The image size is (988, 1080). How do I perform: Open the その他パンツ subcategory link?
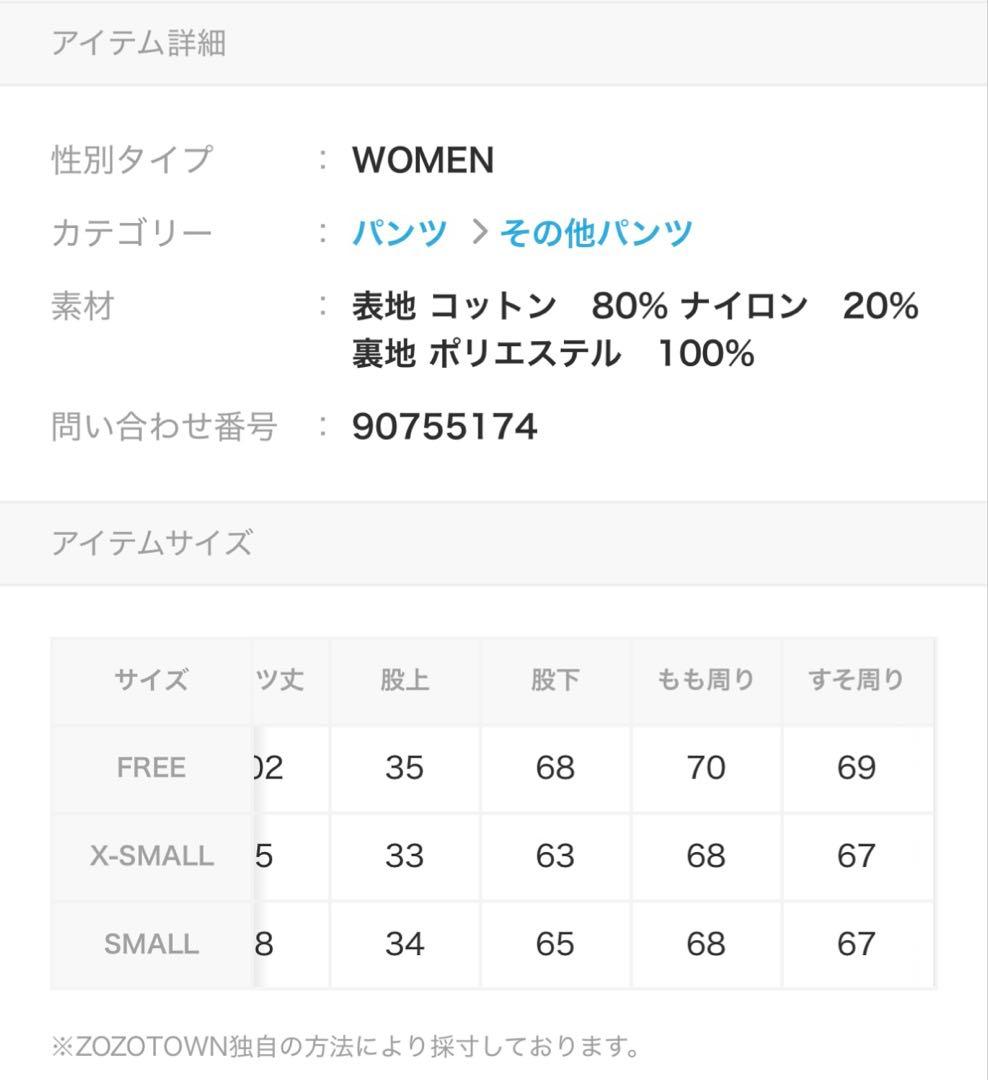tap(596, 233)
